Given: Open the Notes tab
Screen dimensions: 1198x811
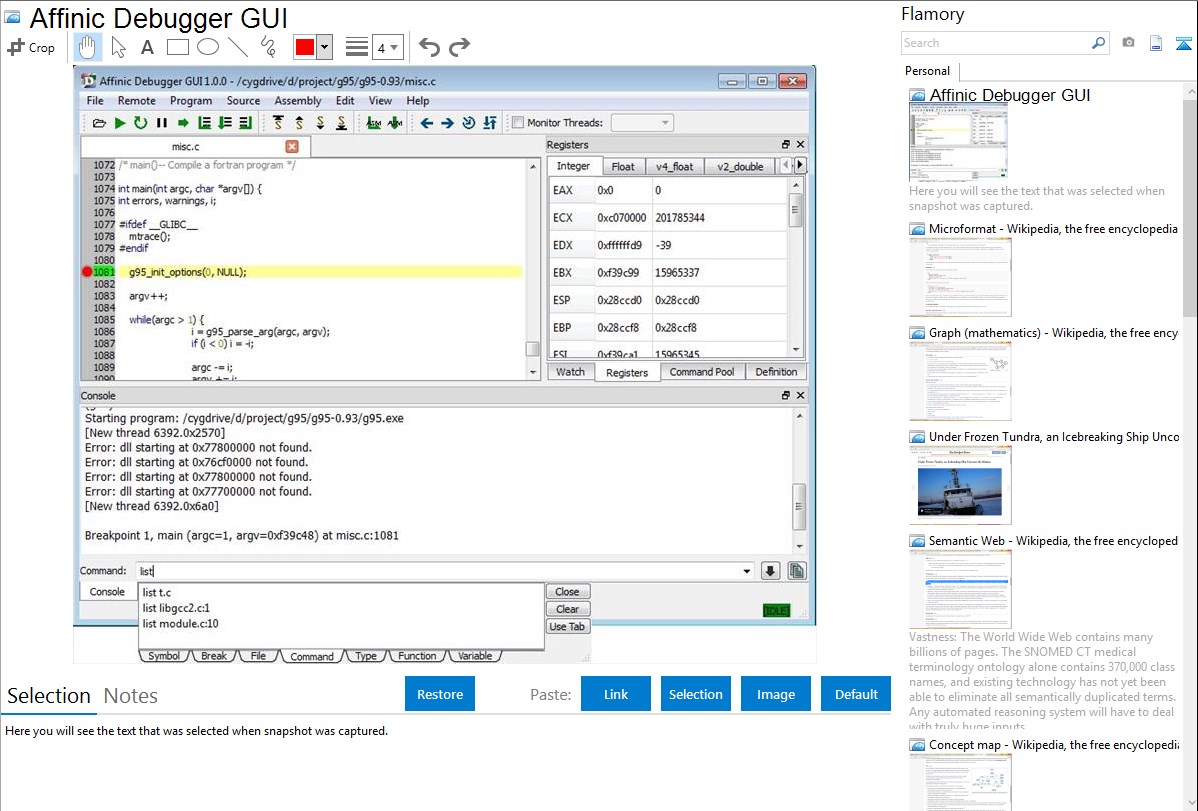Looking at the screenshot, I should tap(131, 696).
